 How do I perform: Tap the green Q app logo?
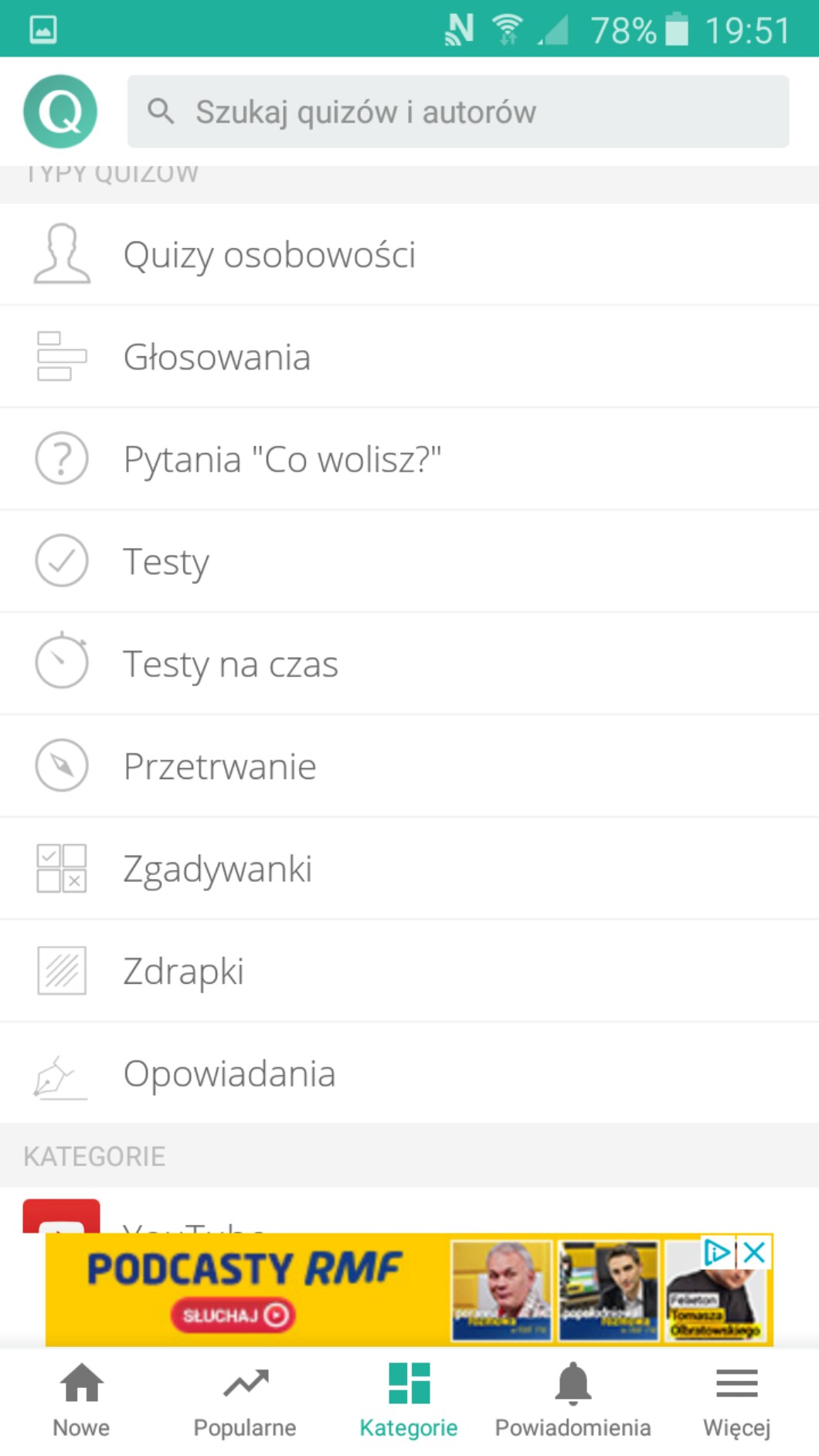(x=60, y=111)
